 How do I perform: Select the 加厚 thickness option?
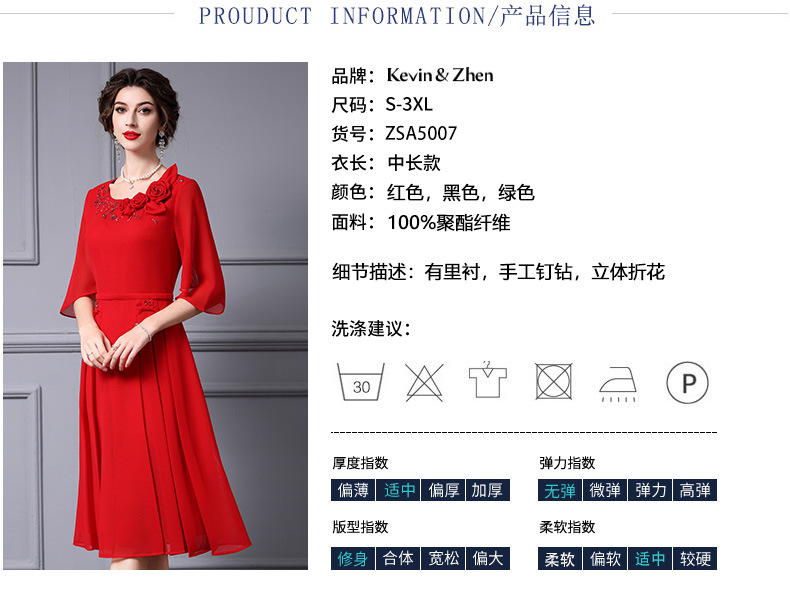488,490
